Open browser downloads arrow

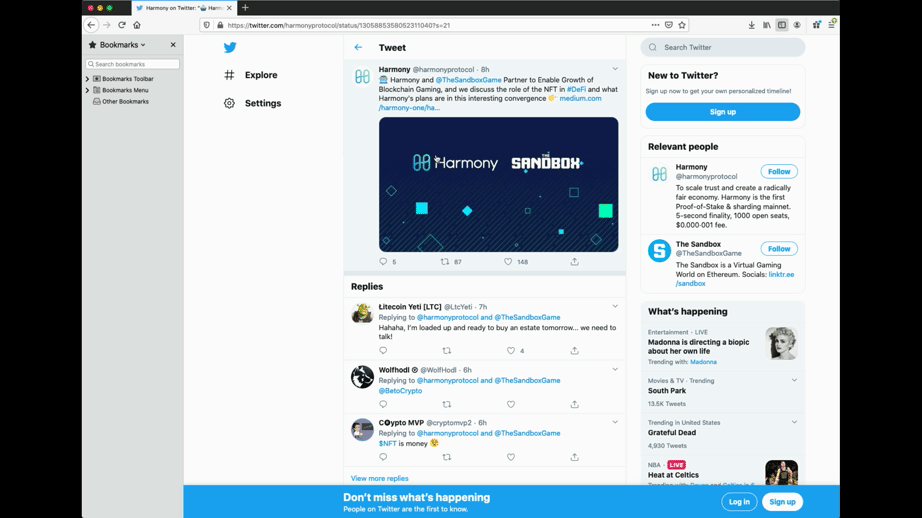(751, 25)
